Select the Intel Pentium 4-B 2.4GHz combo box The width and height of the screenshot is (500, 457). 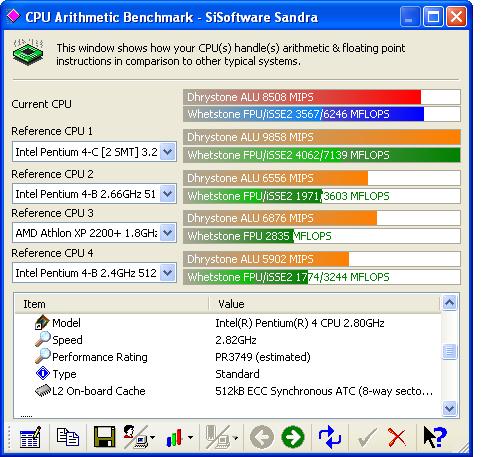click(94, 273)
